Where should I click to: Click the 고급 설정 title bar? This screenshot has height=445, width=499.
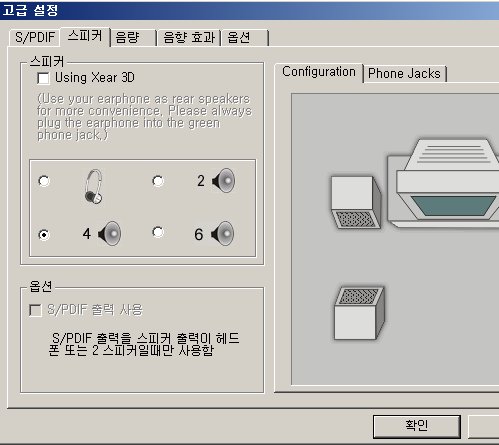249,10
